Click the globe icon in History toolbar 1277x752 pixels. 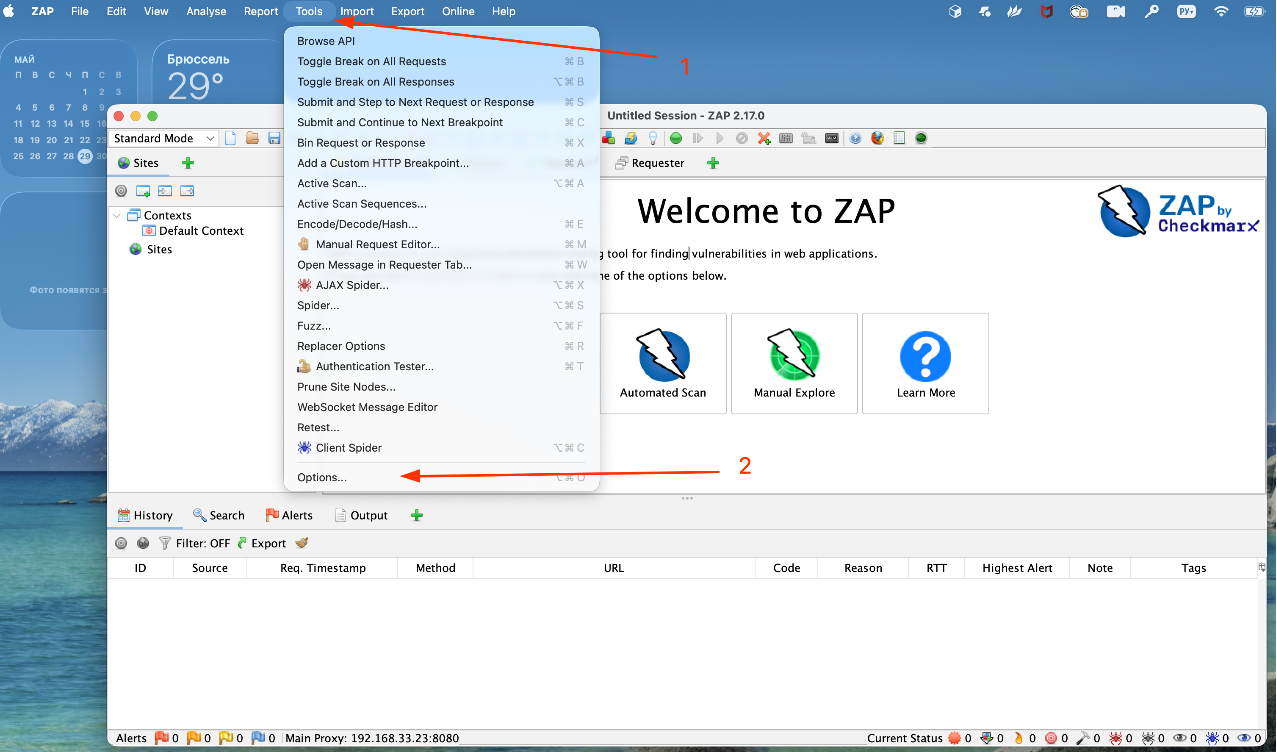(143, 543)
